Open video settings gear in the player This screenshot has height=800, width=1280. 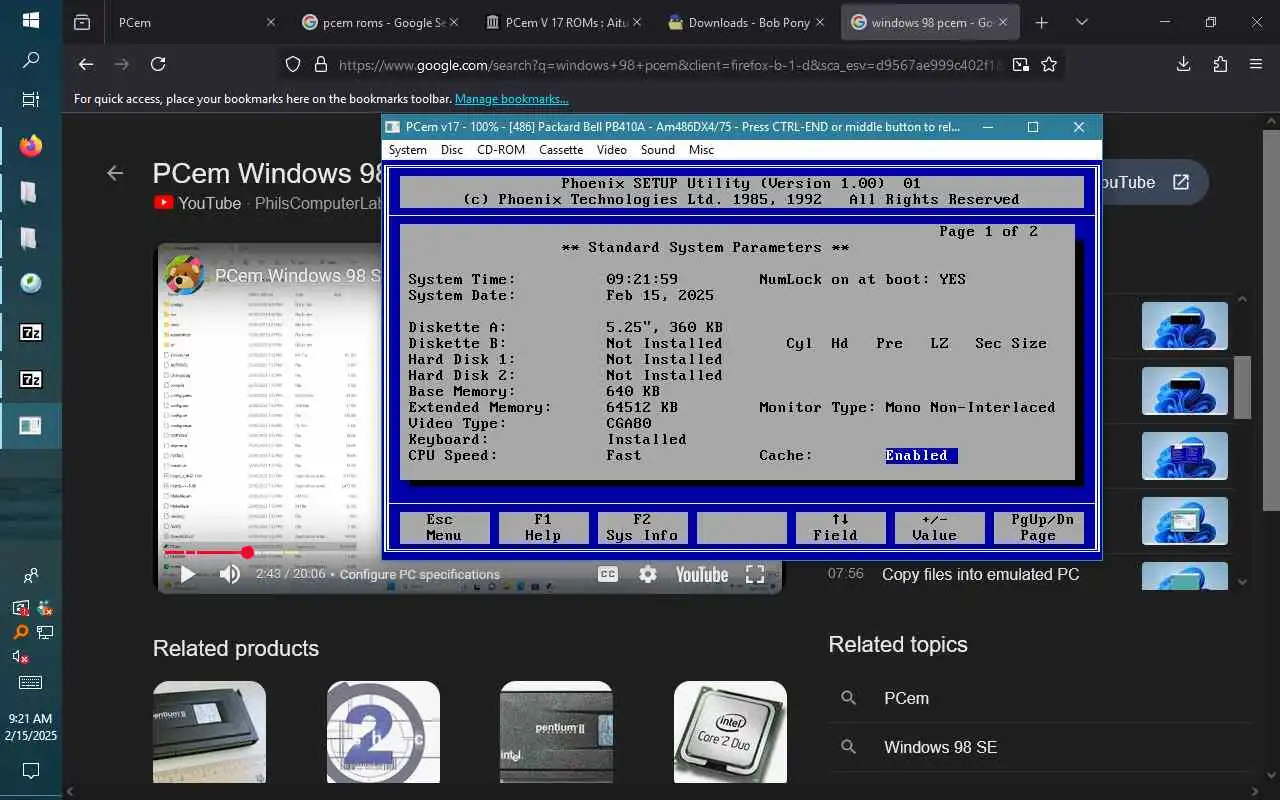[648, 574]
